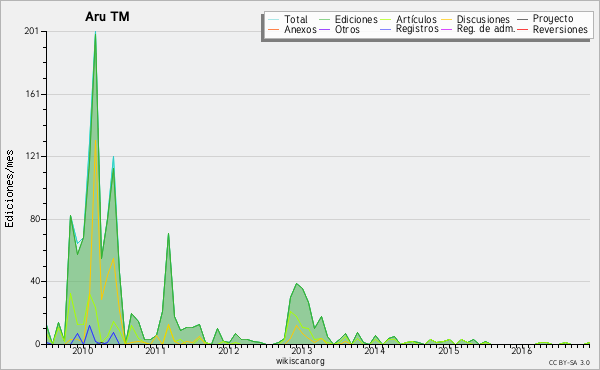
Task: Click the 2013 peak near 38 edits
Action: [297, 284]
